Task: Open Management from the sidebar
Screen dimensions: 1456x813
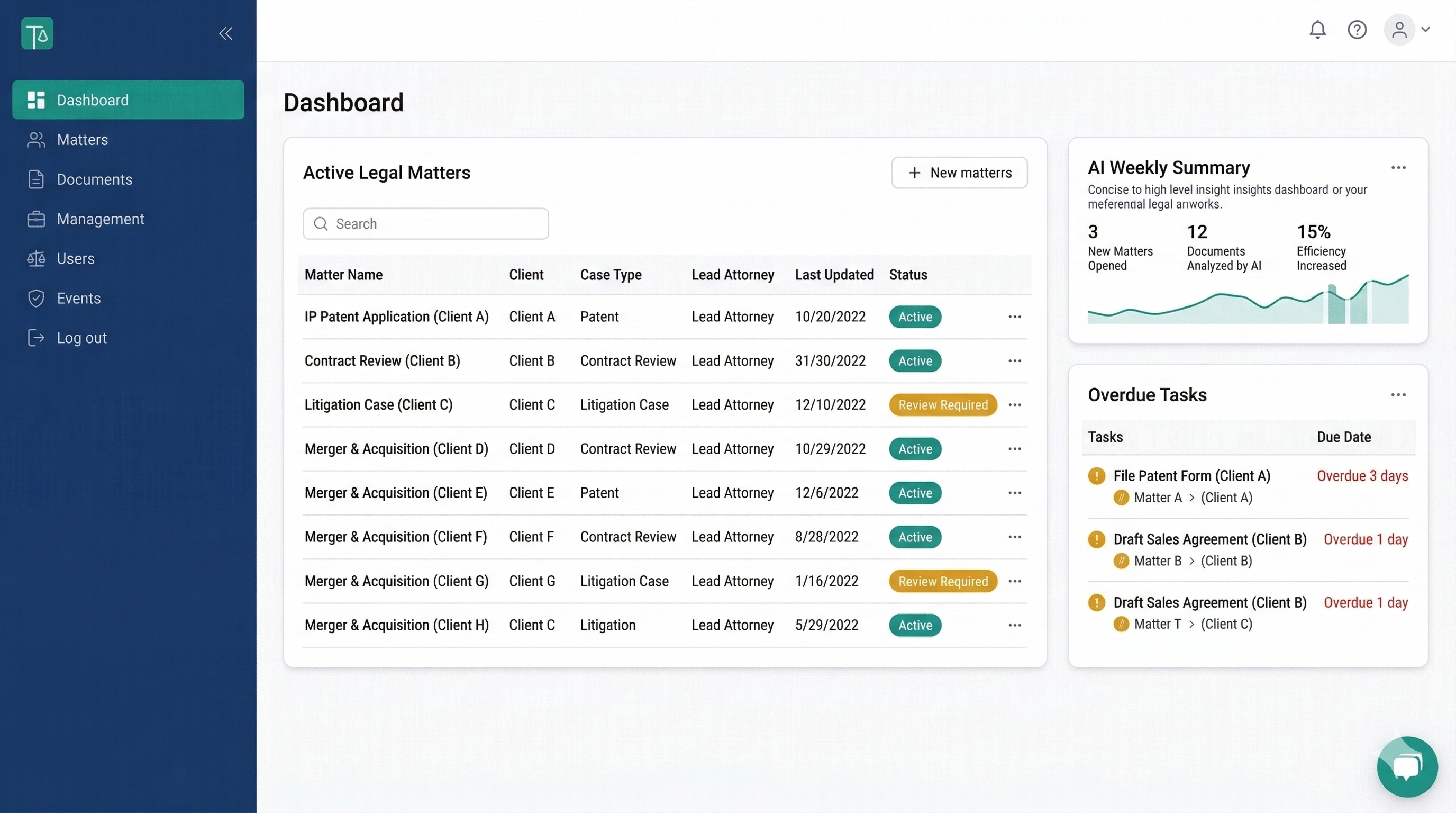Action: click(100, 219)
